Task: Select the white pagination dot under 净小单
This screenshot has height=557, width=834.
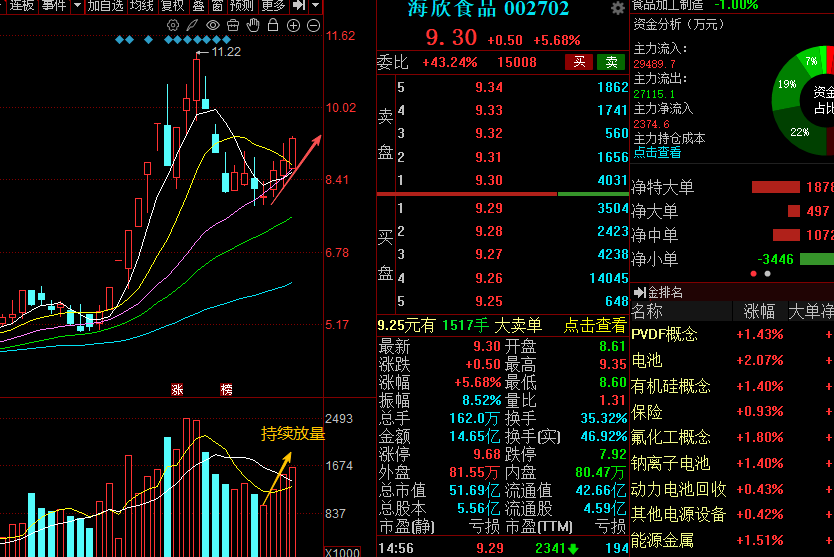Action: tap(767, 274)
